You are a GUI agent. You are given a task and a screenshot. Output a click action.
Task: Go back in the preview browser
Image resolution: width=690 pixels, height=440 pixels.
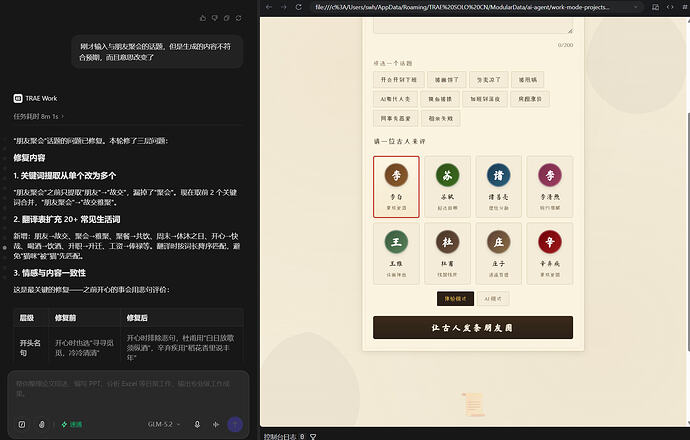tap(269, 7)
